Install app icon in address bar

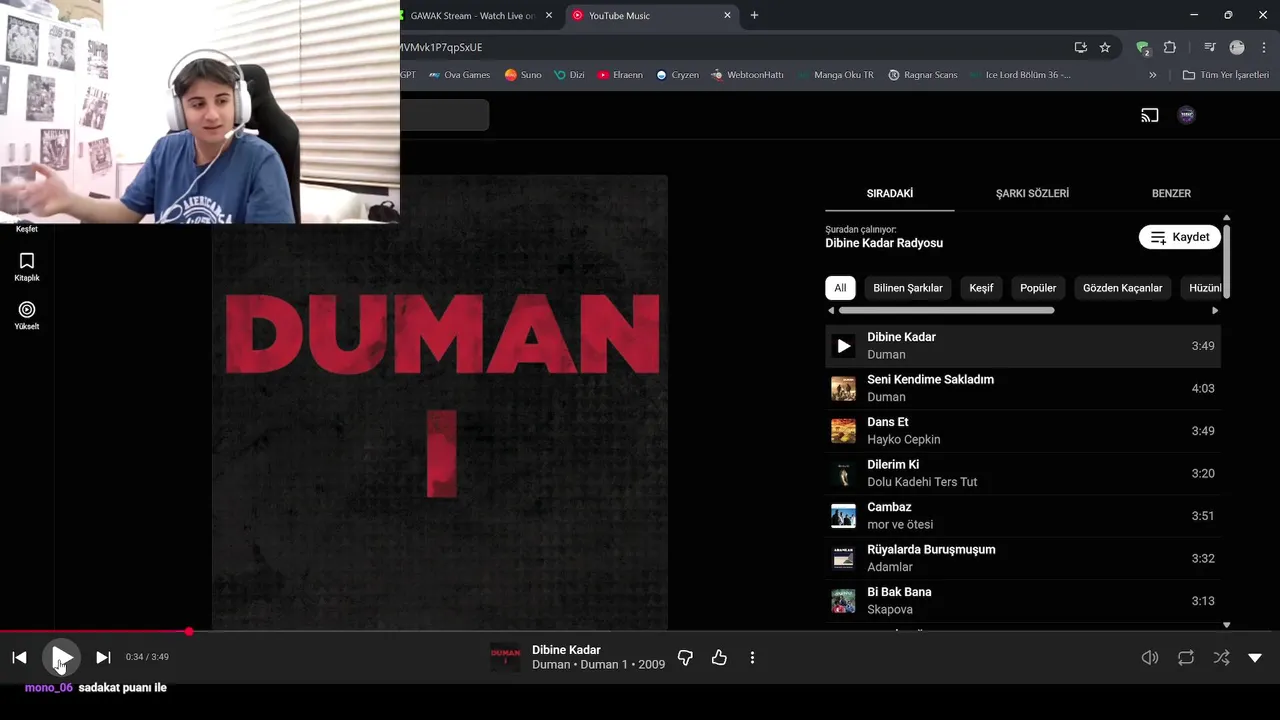[x=1081, y=47]
